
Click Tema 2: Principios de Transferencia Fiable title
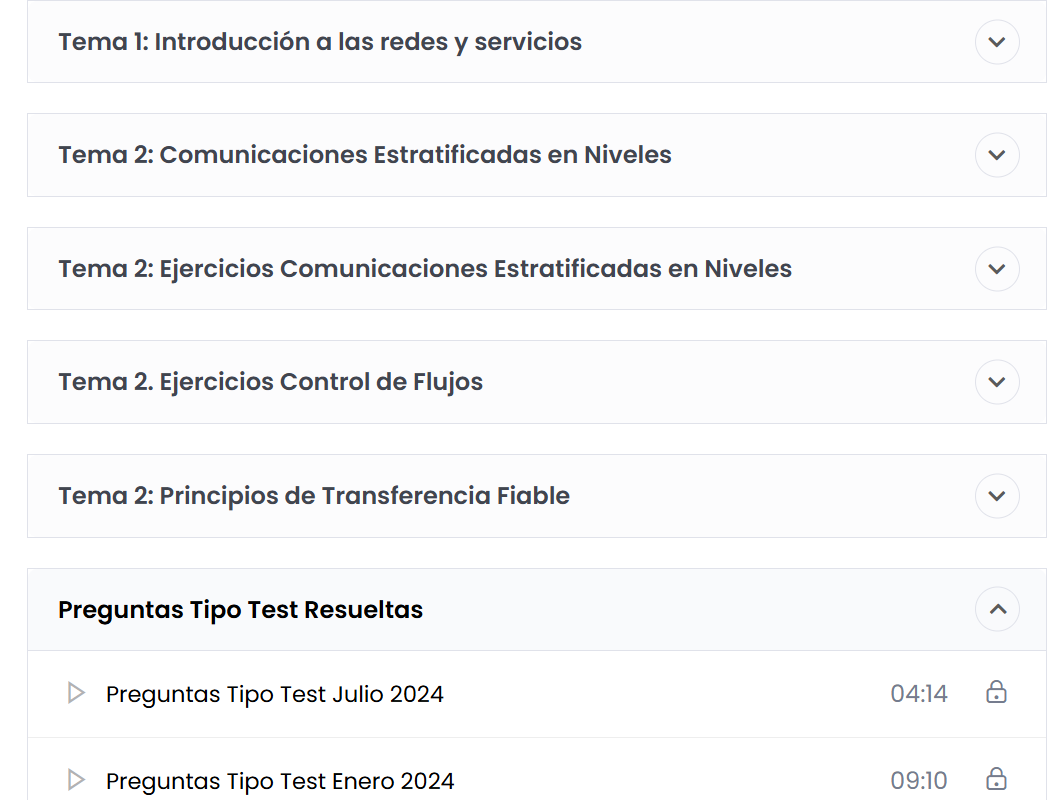click(x=314, y=496)
